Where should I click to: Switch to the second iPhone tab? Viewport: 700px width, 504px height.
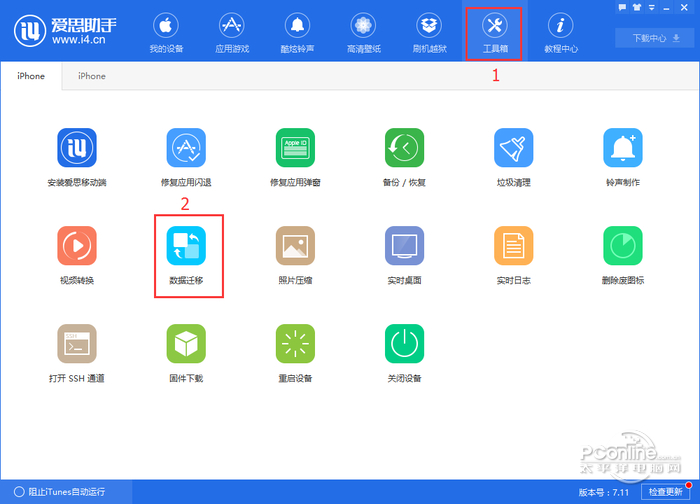(92, 76)
